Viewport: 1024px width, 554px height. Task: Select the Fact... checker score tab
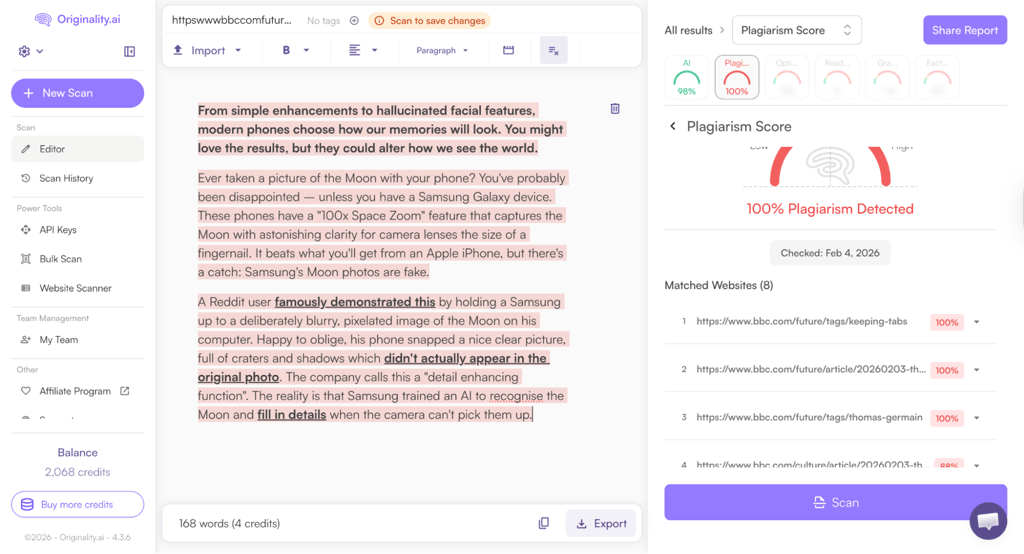(x=937, y=77)
